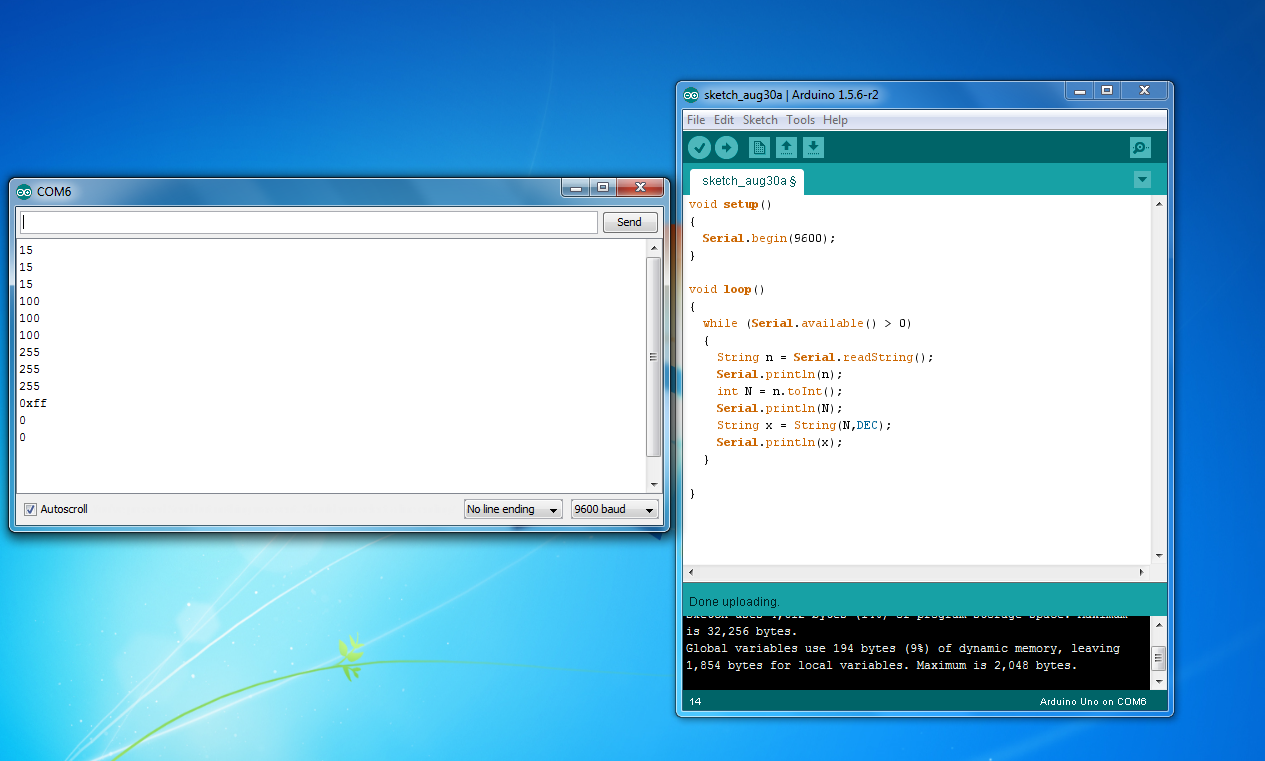This screenshot has width=1265, height=761.
Task: Open the 9600 baud dropdown
Action: [x=615, y=509]
